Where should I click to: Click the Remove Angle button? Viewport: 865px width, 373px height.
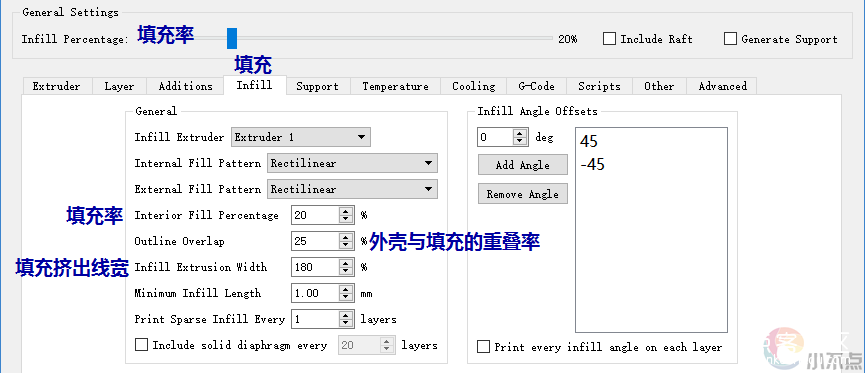pyautogui.click(x=522, y=194)
